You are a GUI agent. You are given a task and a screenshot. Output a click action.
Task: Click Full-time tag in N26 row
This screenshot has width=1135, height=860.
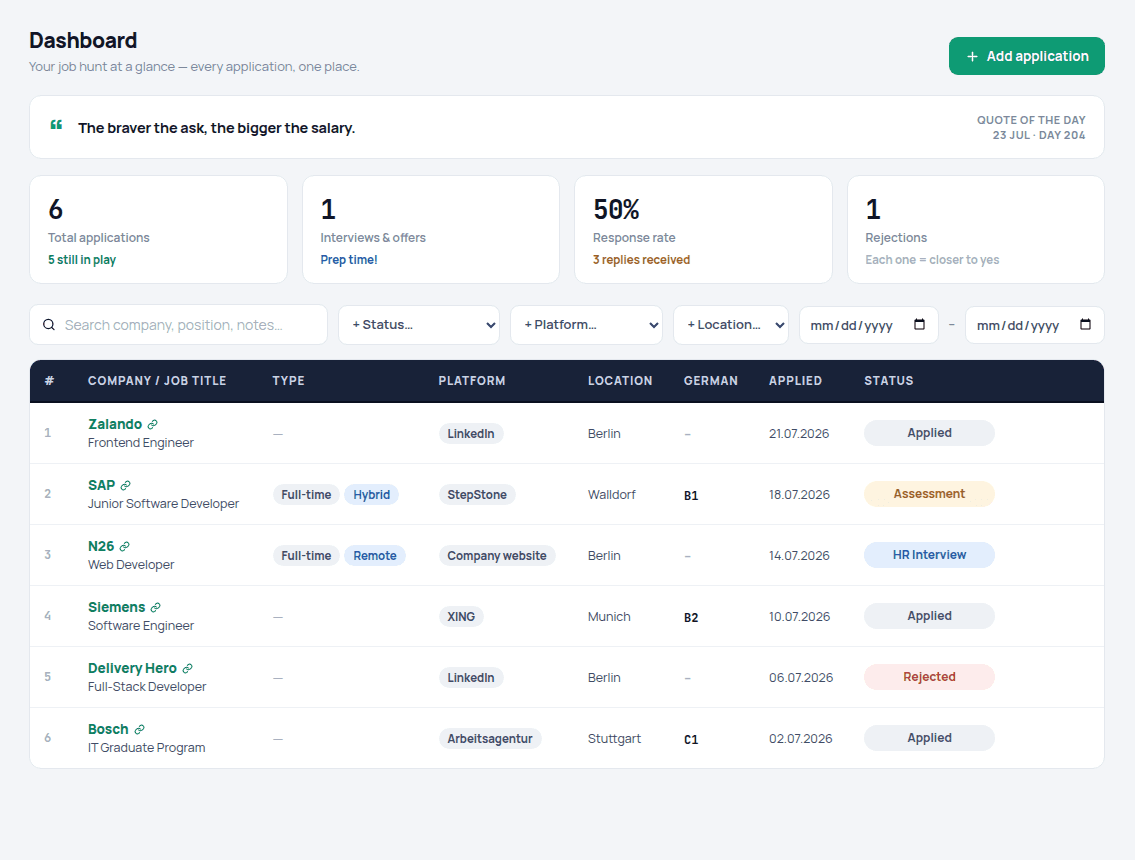[306, 555]
